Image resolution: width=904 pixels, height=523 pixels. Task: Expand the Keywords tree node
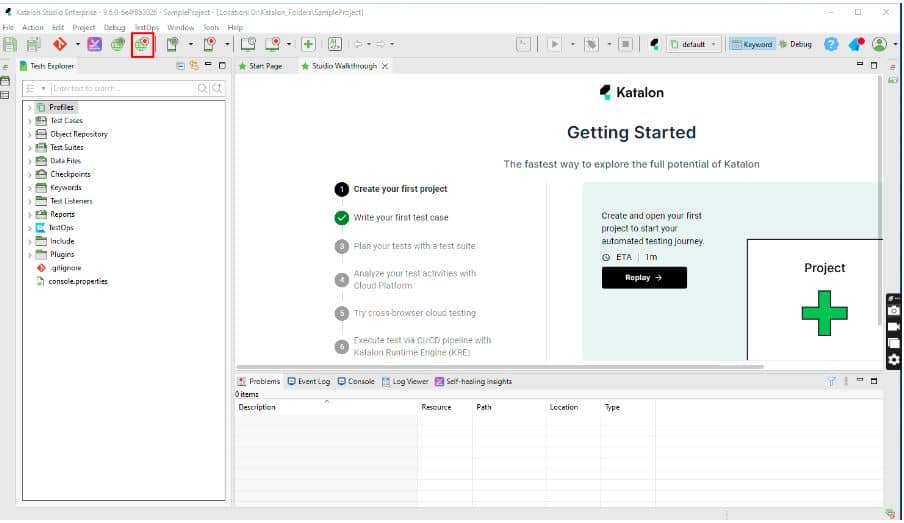29,188
